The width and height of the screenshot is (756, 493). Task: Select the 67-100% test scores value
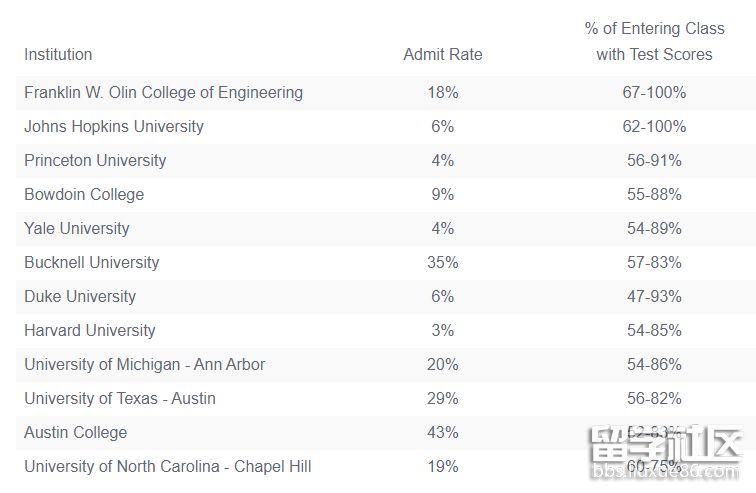(x=654, y=92)
